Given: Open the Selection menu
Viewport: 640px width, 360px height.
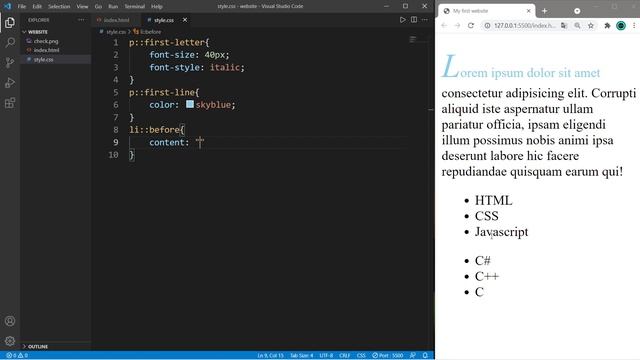Looking at the screenshot, I should click(59, 6).
